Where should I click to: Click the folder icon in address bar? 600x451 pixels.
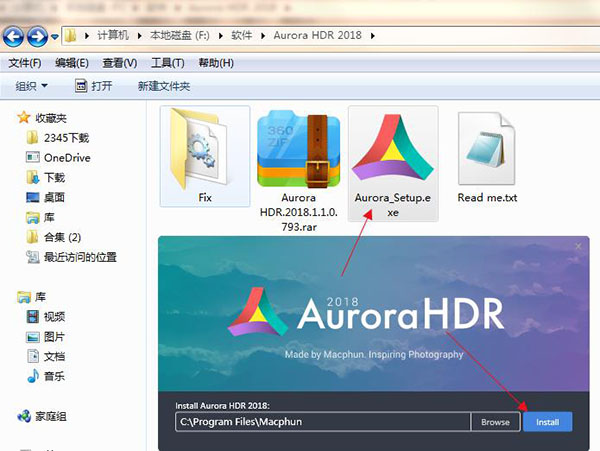click(x=70, y=36)
